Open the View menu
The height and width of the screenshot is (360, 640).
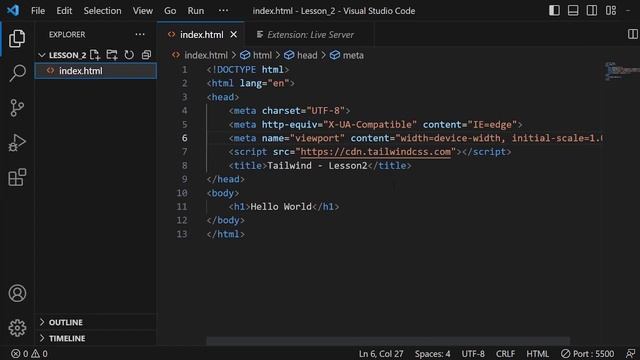pyautogui.click(x=142, y=11)
